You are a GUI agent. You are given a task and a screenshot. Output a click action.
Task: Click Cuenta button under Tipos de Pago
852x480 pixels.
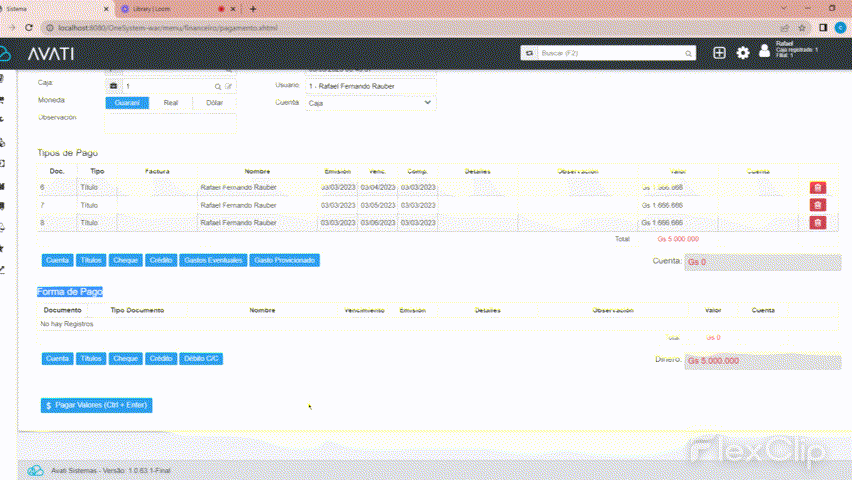(57, 260)
